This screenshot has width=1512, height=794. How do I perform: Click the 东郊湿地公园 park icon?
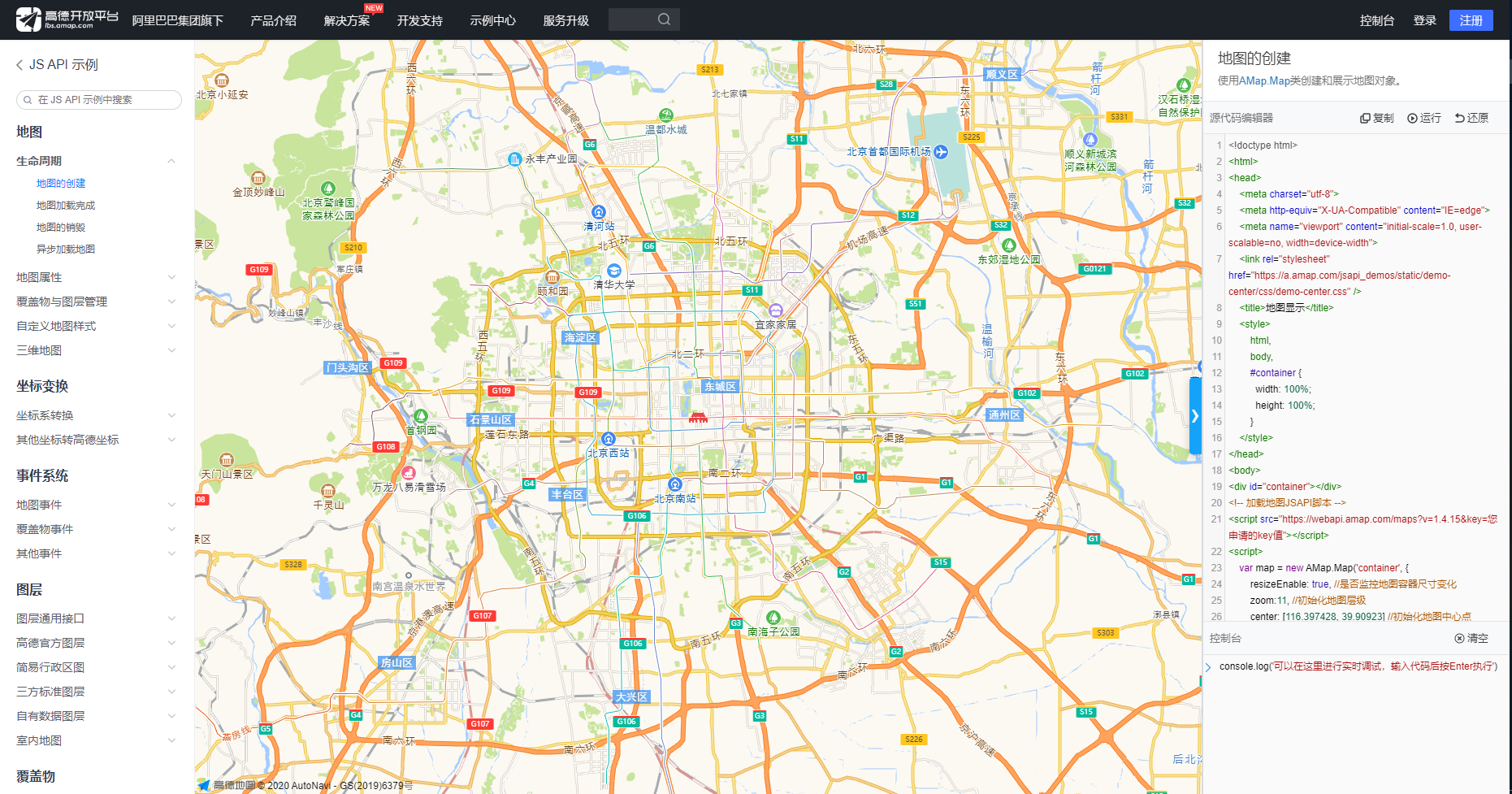(x=1009, y=245)
